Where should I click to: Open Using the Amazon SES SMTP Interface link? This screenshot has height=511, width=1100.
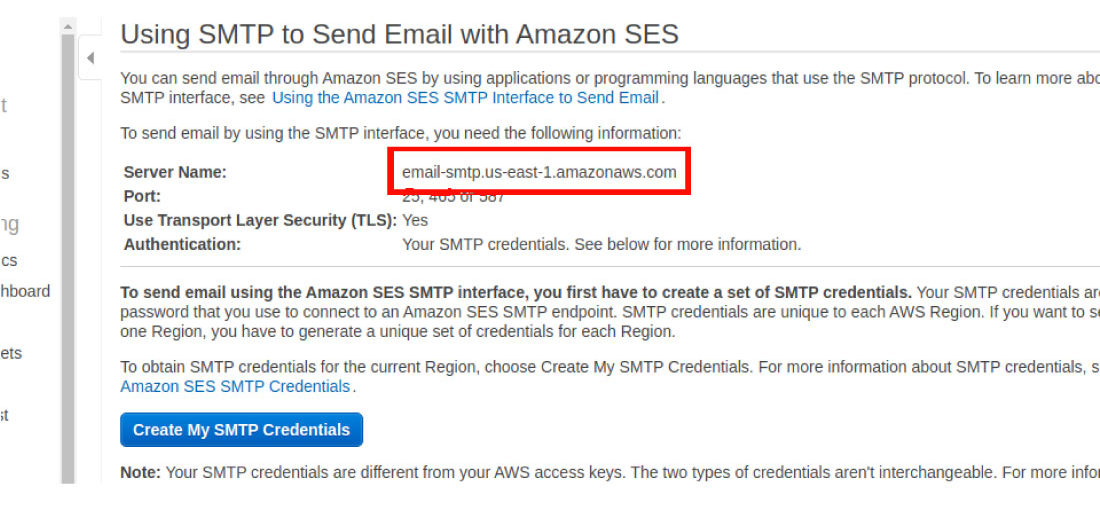pyautogui.click(x=465, y=98)
